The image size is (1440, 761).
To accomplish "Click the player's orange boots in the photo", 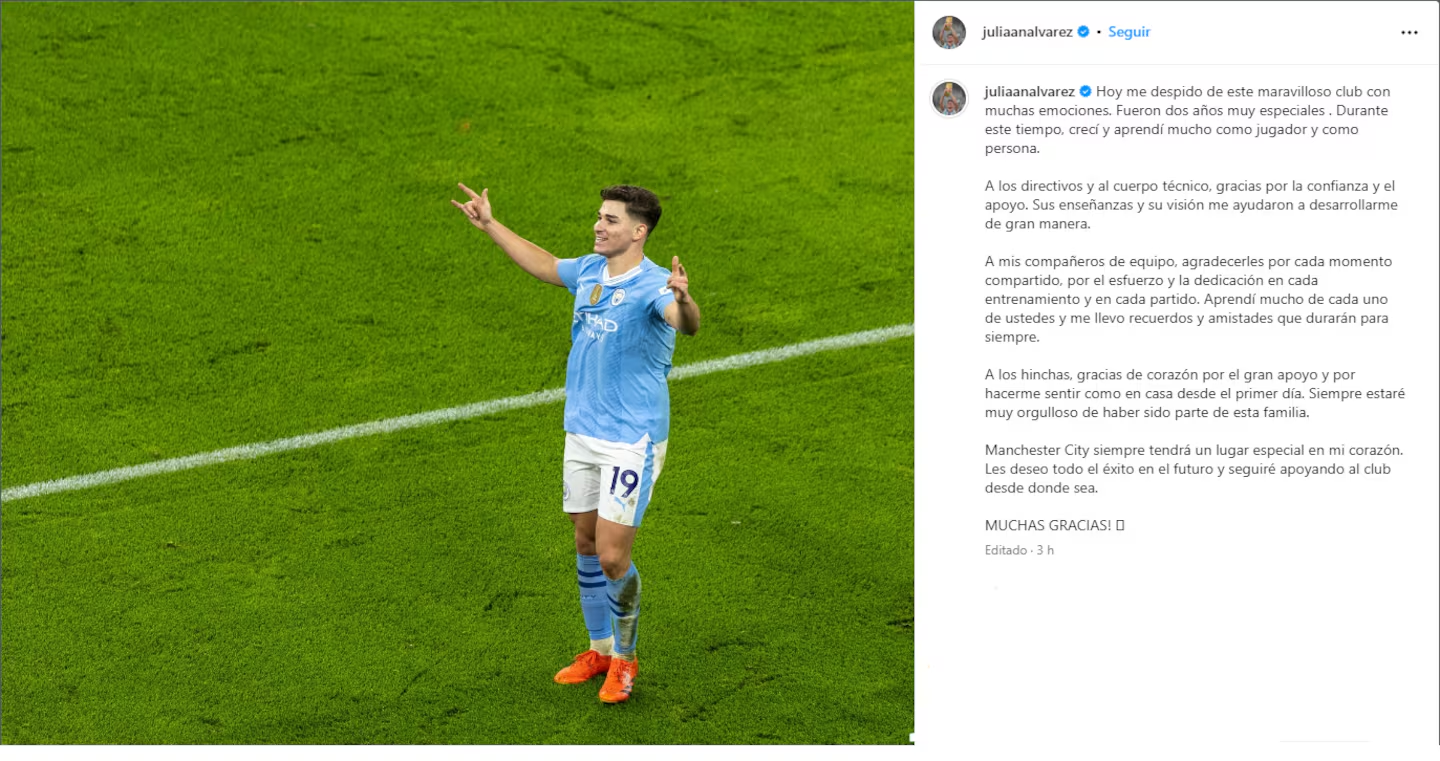I will (598, 675).
